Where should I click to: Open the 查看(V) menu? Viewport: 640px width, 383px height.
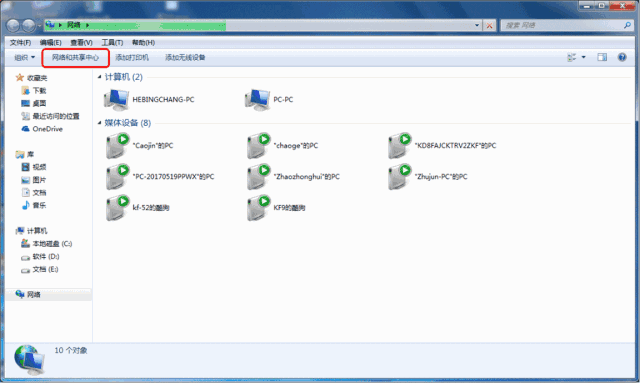tap(81, 42)
